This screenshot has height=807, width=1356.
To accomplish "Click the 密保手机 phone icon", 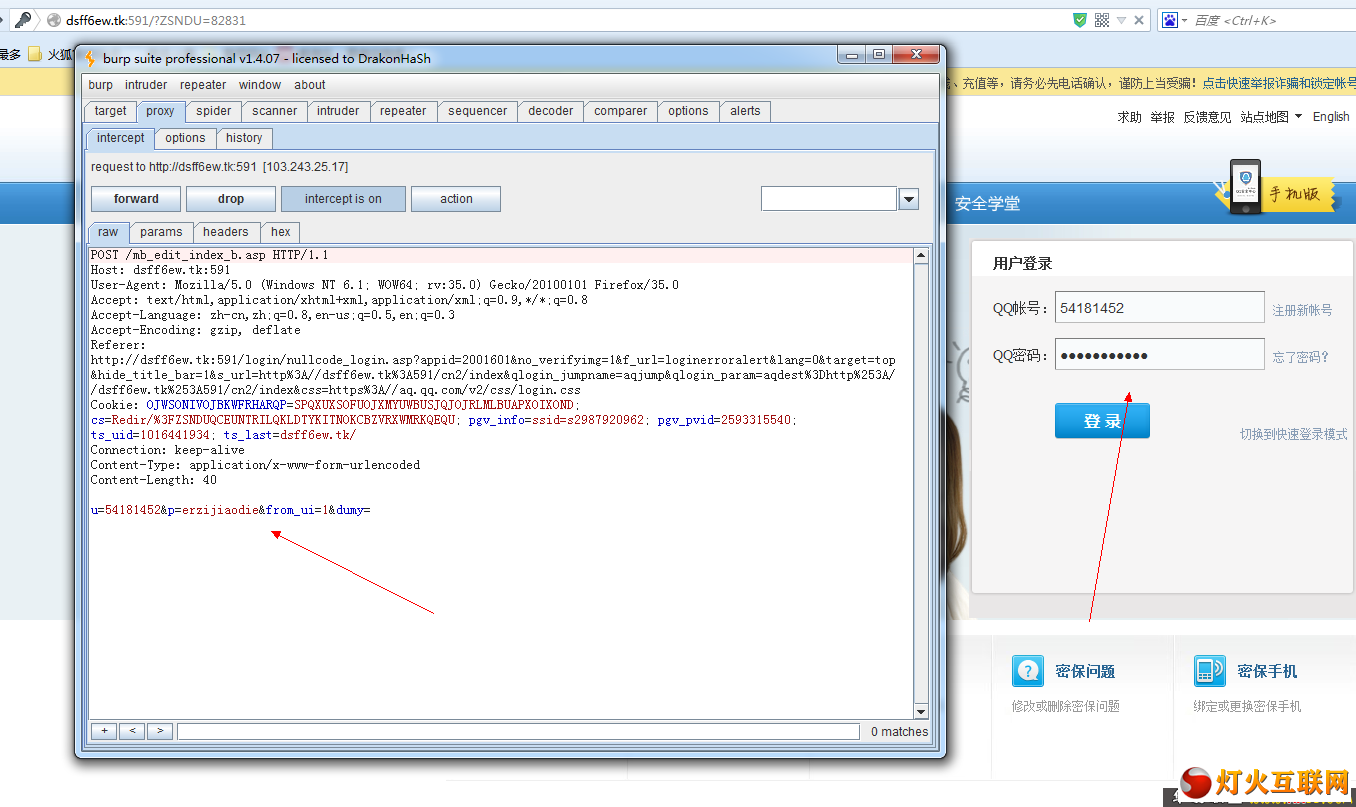I will [1210, 671].
